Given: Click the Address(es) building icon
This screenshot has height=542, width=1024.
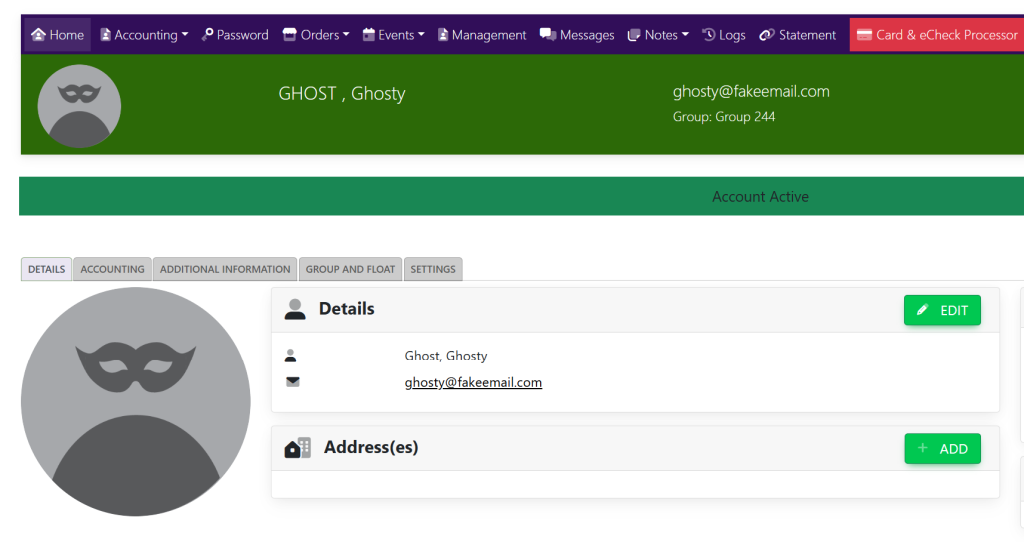Looking at the screenshot, I should (x=298, y=448).
